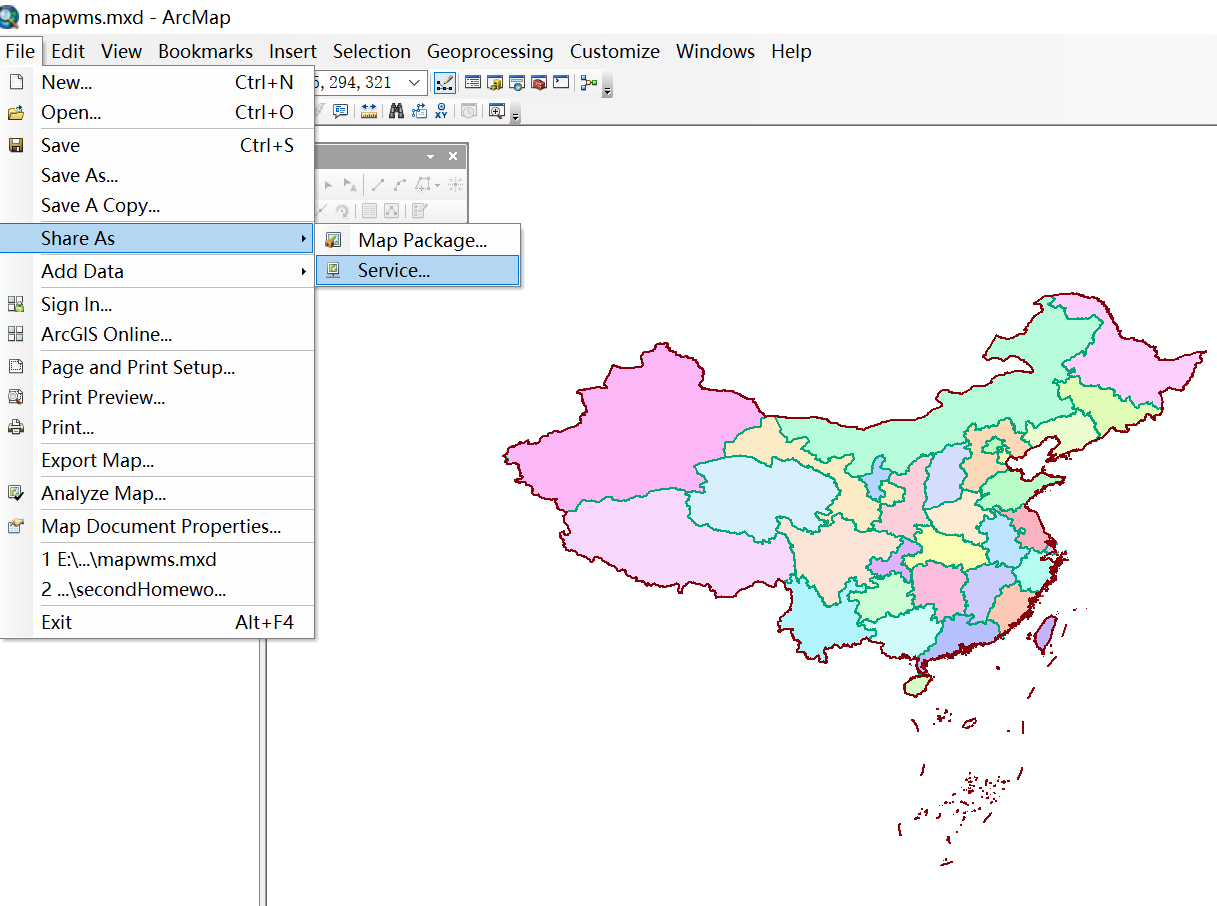Open the Catalog window icon
The image size is (1217, 906).
click(495, 83)
